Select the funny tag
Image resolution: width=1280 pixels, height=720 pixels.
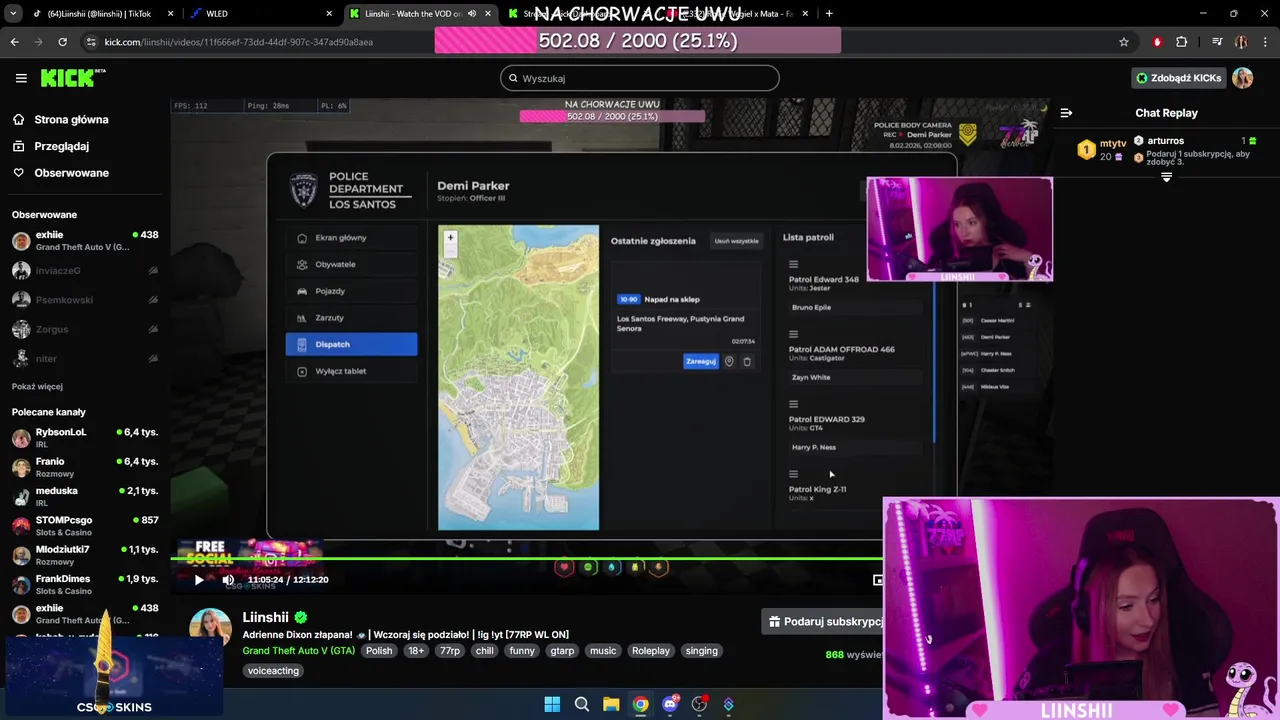point(522,651)
